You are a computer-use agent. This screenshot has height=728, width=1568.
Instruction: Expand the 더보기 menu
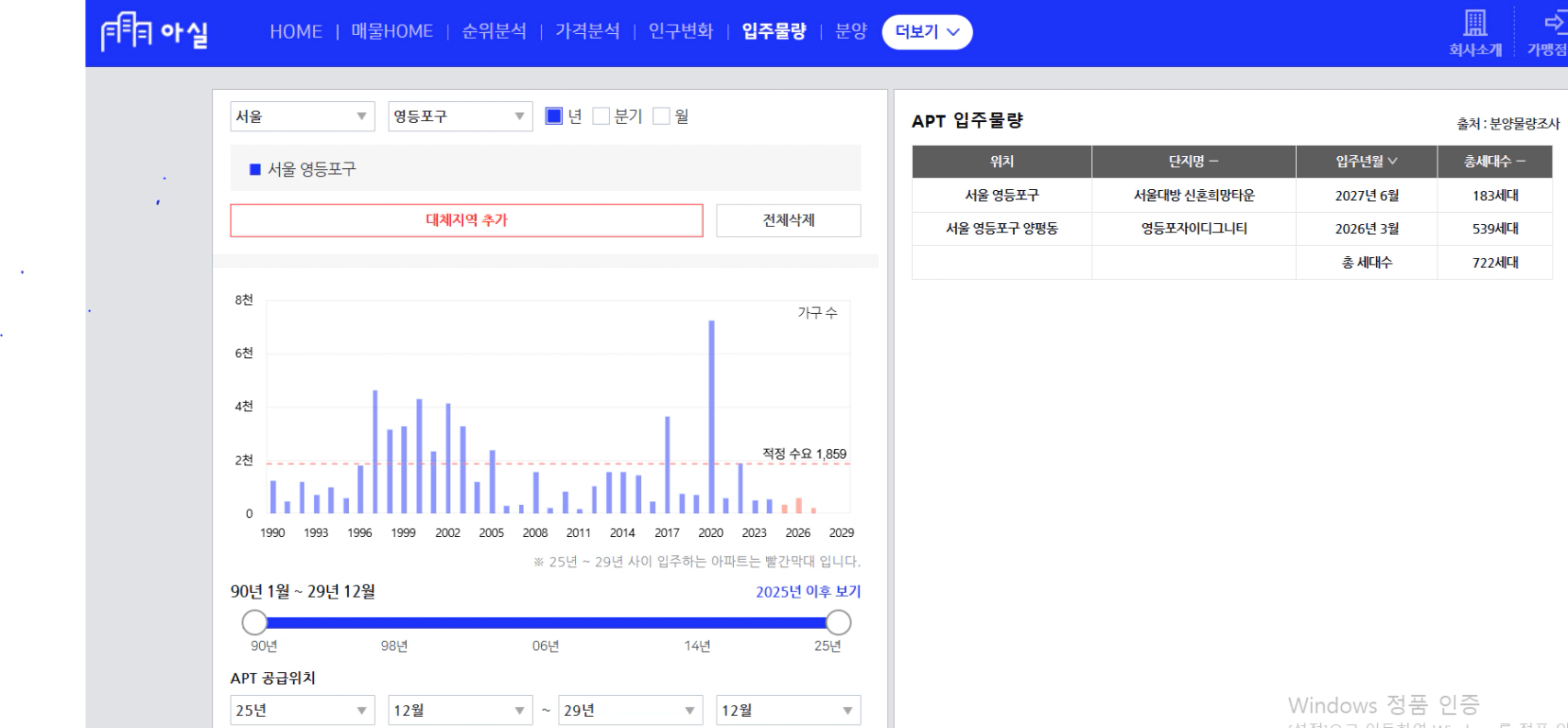point(927,32)
